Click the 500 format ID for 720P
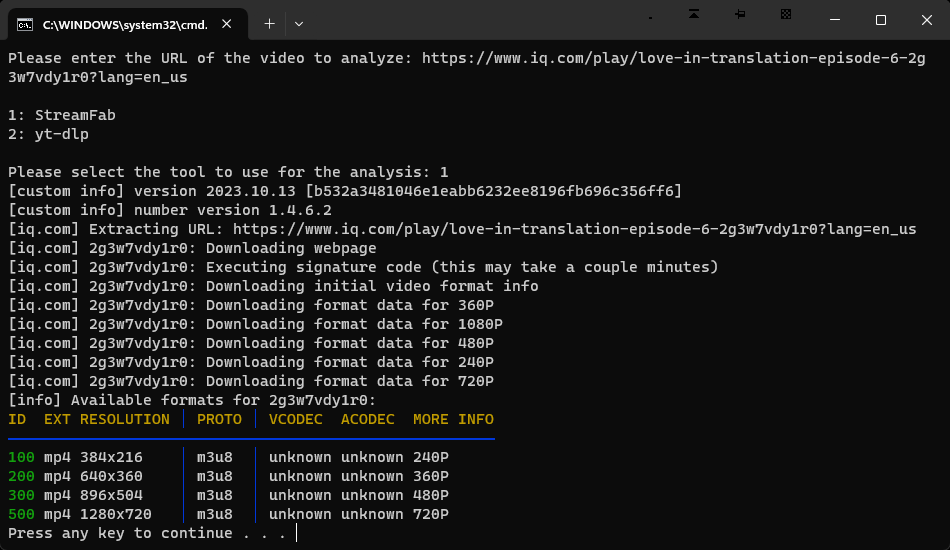 [21, 514]
